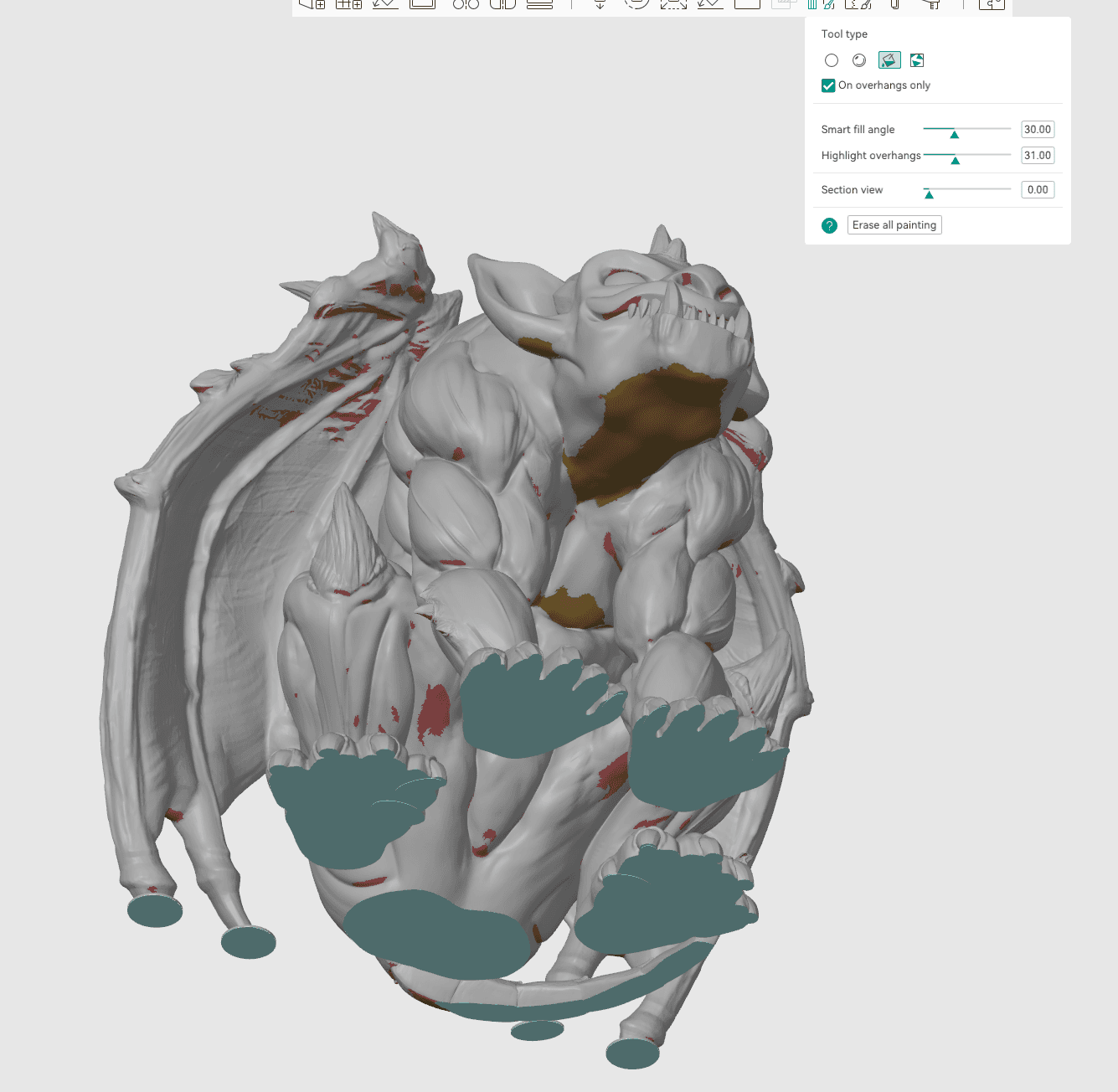Click the Smart fill angle 30.00 field
1118x1092 pixels.
coord(1038,130)
